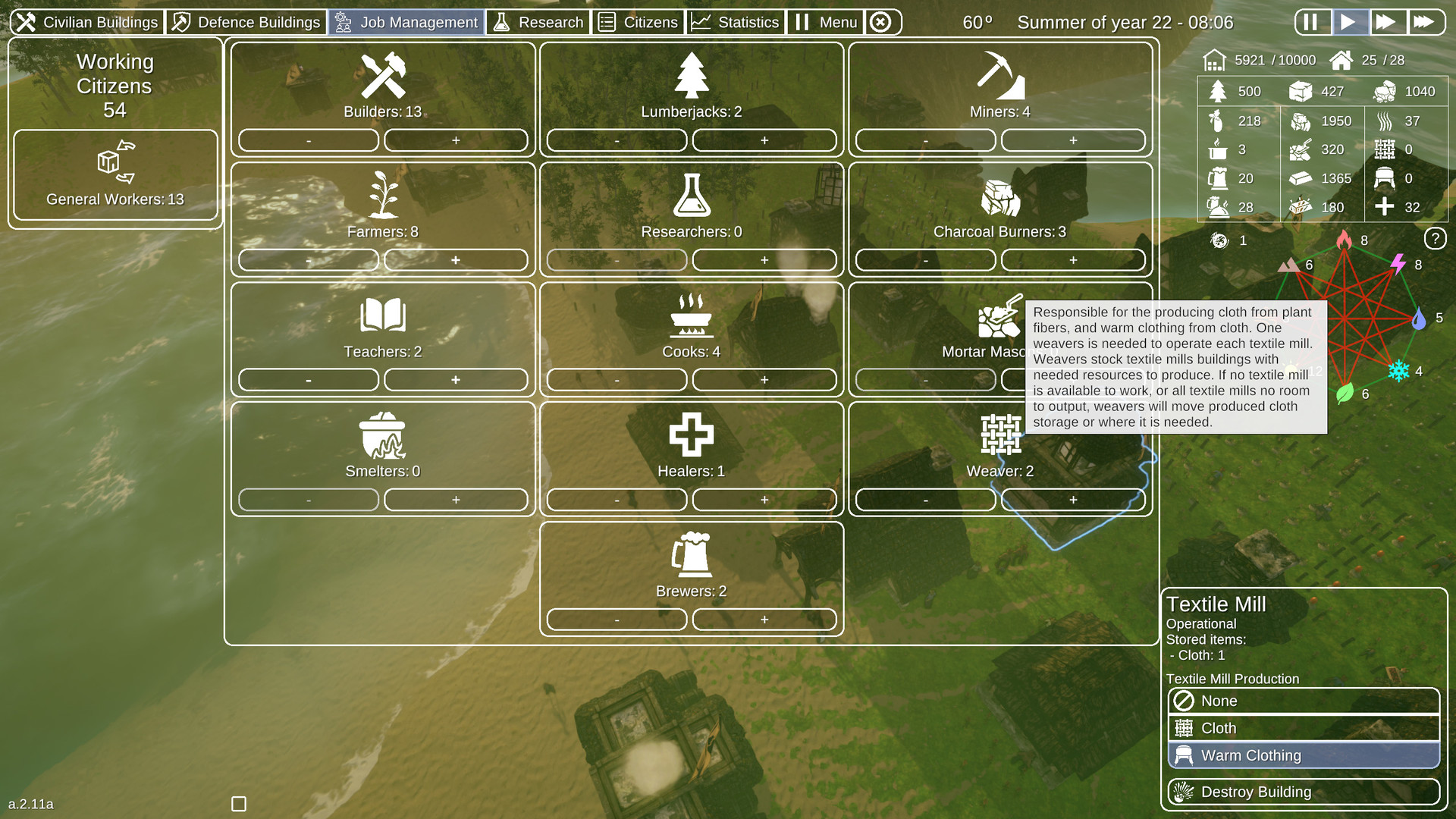
Task: Click the Builders hammer and saw icon
Action: [383, 75]
